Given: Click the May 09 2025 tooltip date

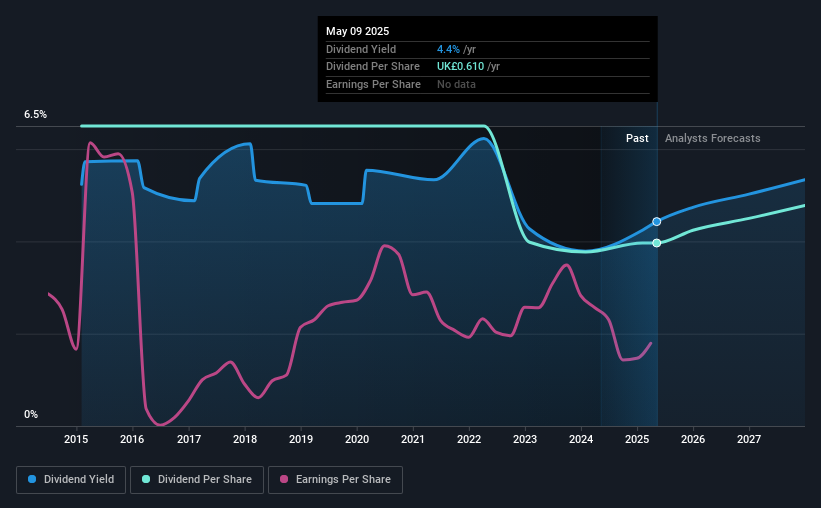Looking at the screenshot, I should pos(358,31).
